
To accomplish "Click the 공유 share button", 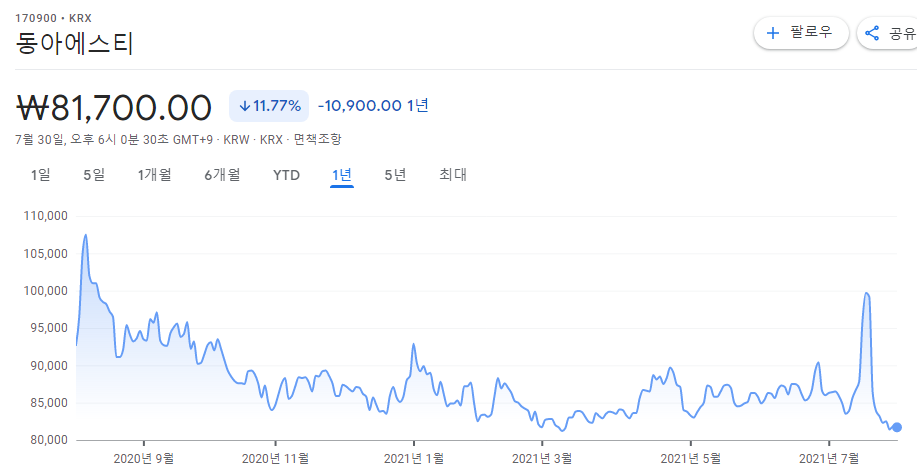I will coord(888,33).
